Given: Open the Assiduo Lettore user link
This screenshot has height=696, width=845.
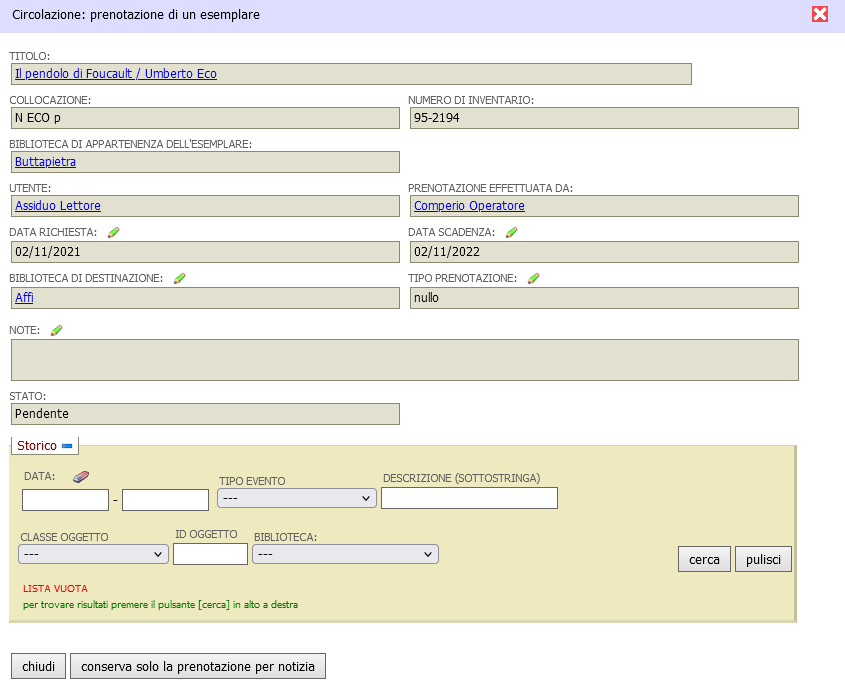Looking at the screenshot, I should 57,206.
